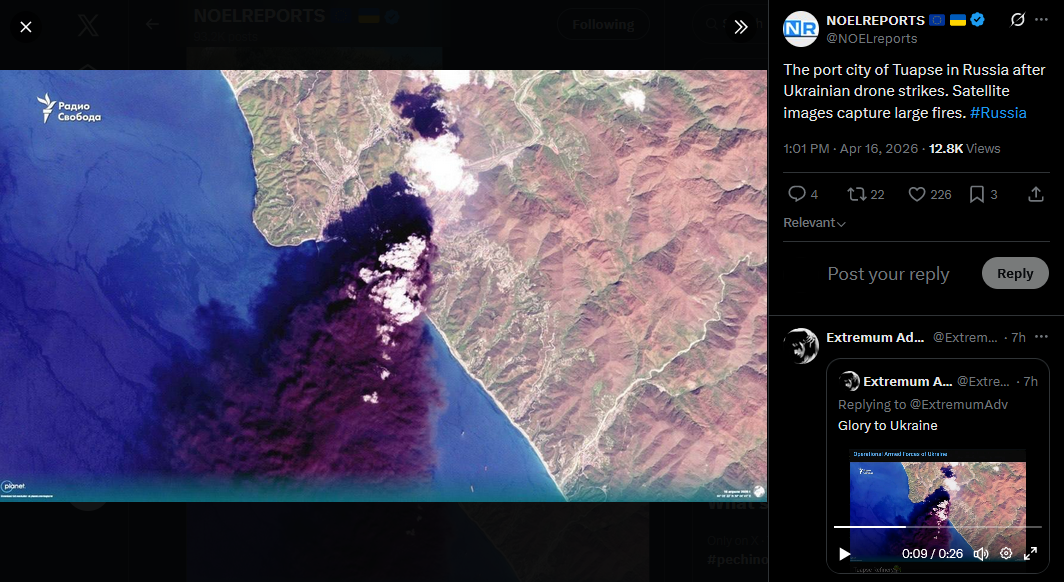This screenshot has width=1064, height=582.
Task: Mute the embedded video volume
Action: 981,554
